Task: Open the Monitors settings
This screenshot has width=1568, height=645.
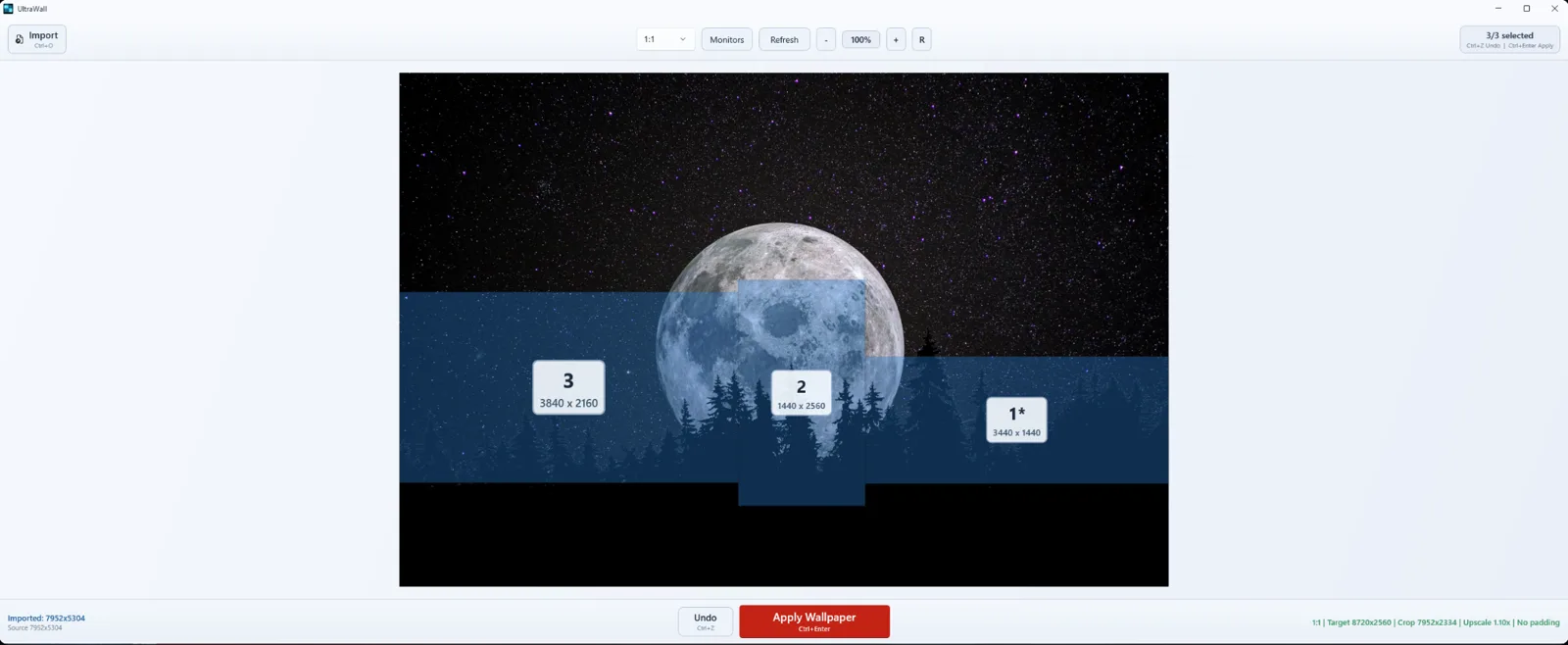Action: click(726, 39)
